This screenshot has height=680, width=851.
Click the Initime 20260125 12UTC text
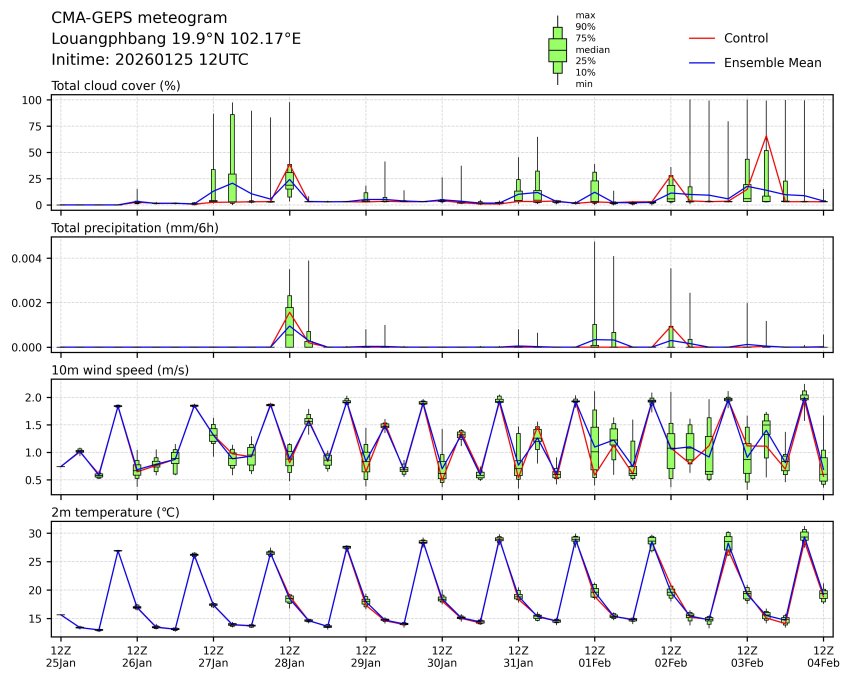(150, 60)
